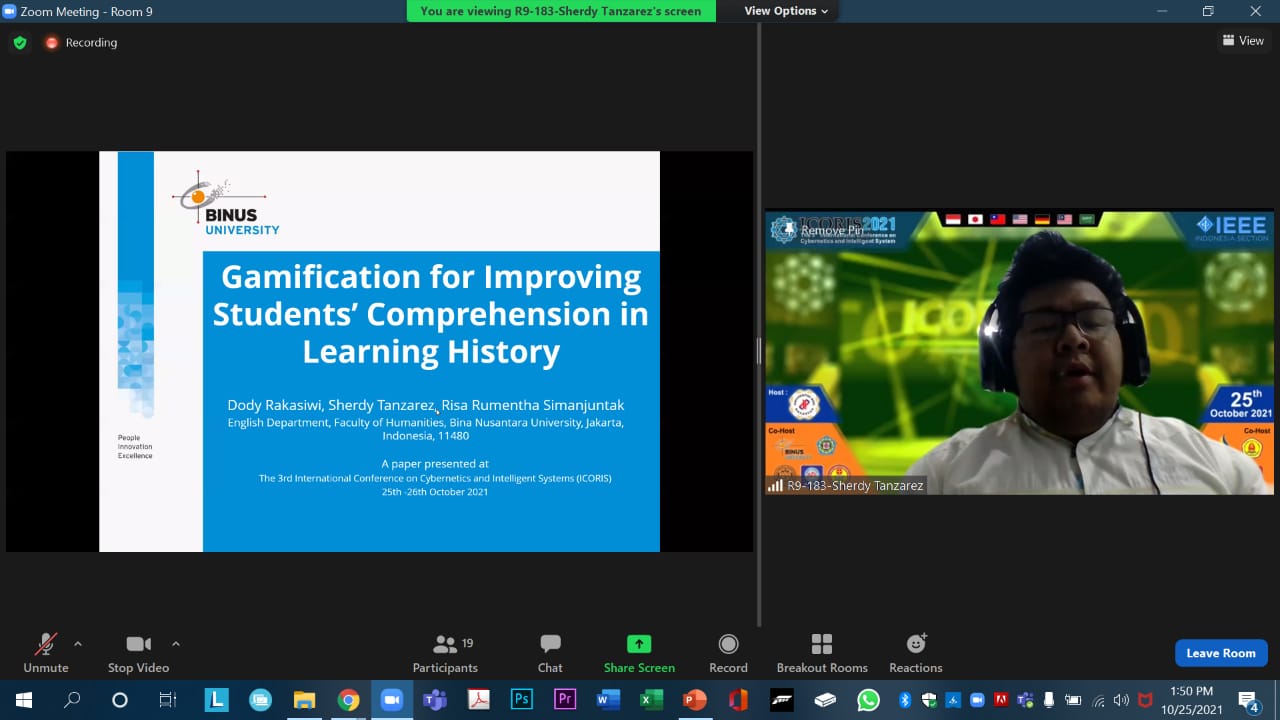Expand video options arrow next to Stop Video
Screen dimensions: 1280x720
[x=176, y=644]
